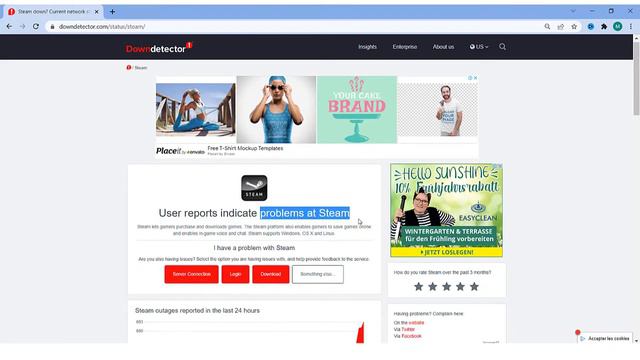Click the scrollbar down arrow
The image size is (640, 360).
point(636,340)
